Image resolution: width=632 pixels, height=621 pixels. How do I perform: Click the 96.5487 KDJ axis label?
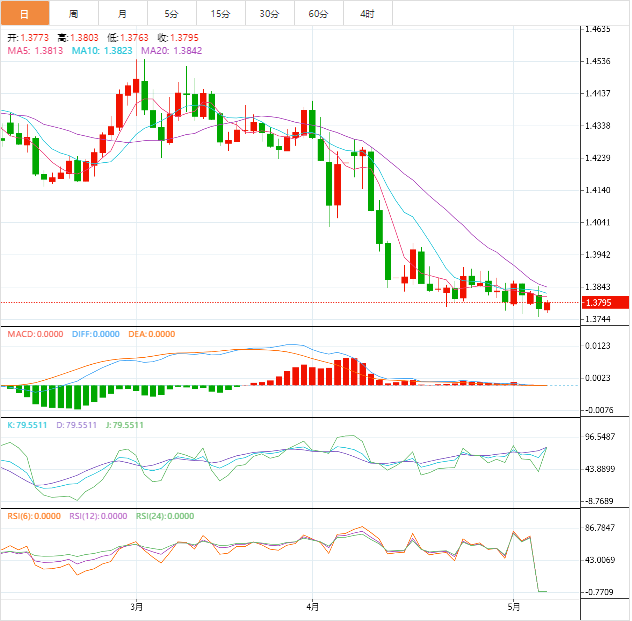click(x=600, y=437)
